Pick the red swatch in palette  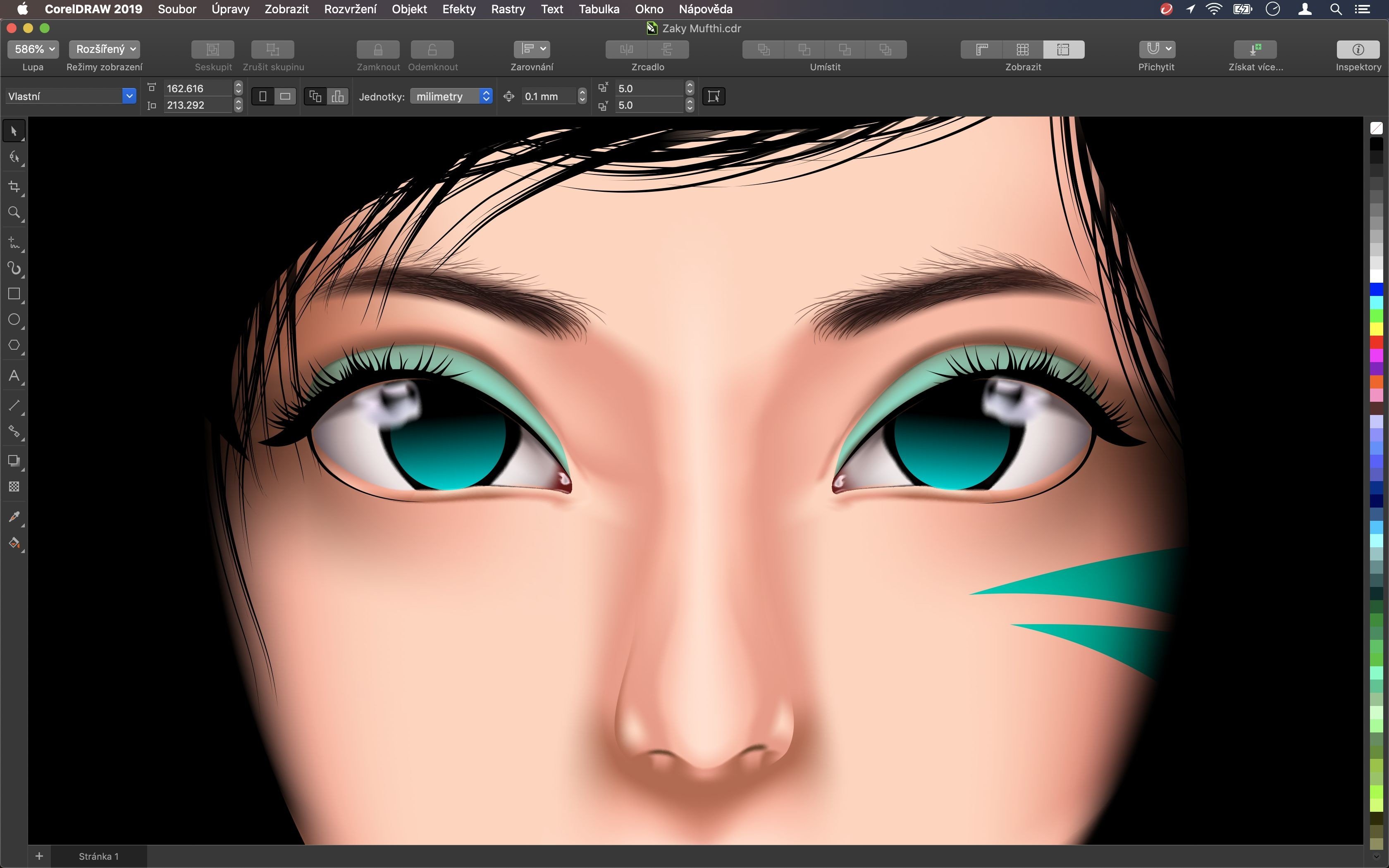(x=1376, y=342)
